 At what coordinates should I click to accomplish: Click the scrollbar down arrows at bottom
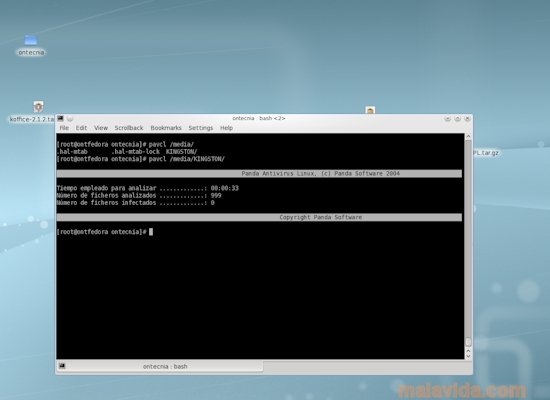pos(468,353)
